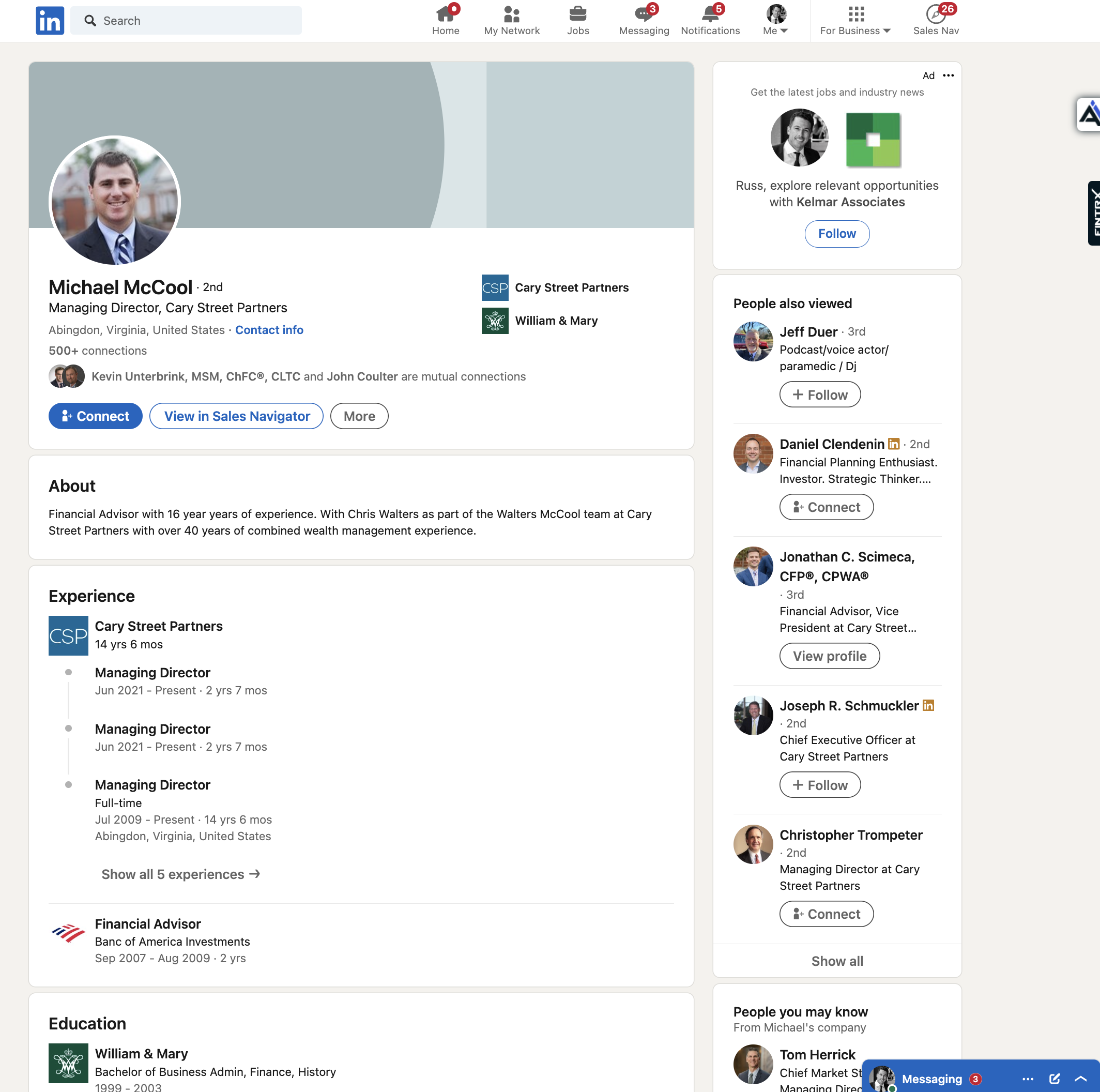1100x1092 pixels.
Task: Open William & Mary link in profile header
Action: coord(540,321)
